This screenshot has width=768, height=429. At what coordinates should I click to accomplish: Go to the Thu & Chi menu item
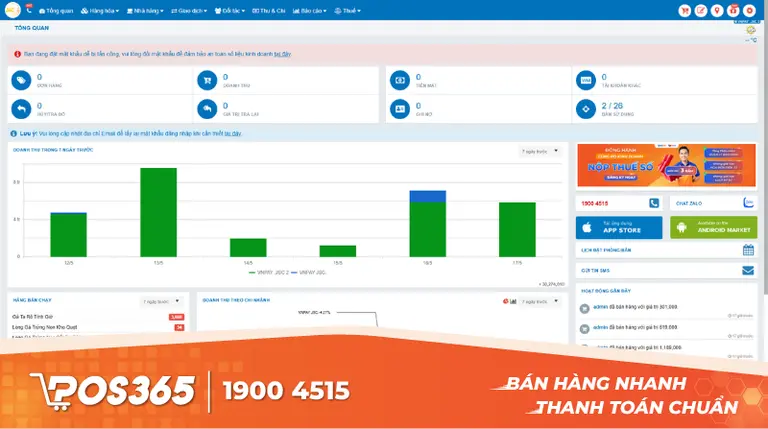coord(268,11)
